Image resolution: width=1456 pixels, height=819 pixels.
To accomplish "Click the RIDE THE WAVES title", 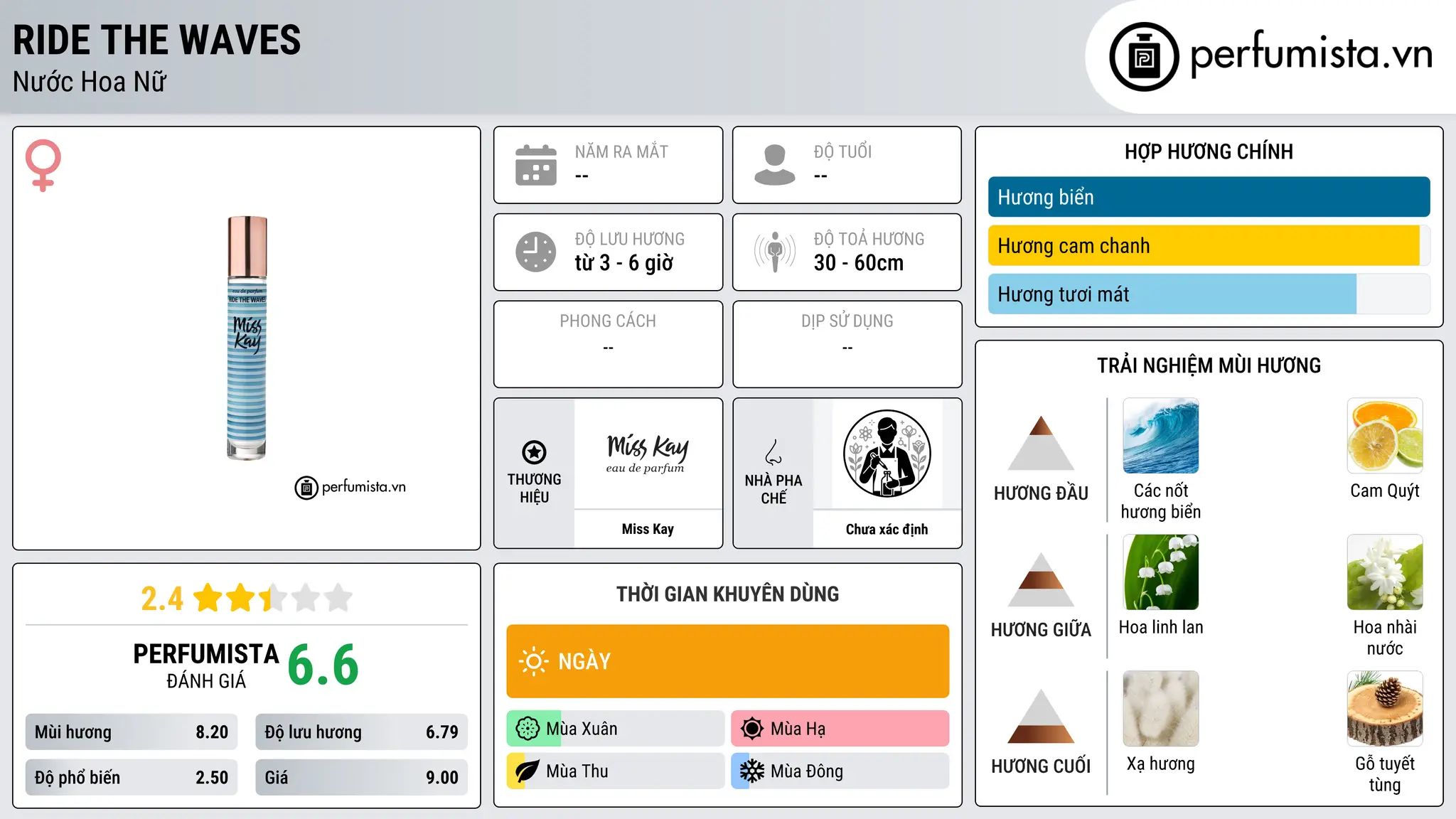I will (157, 40).
